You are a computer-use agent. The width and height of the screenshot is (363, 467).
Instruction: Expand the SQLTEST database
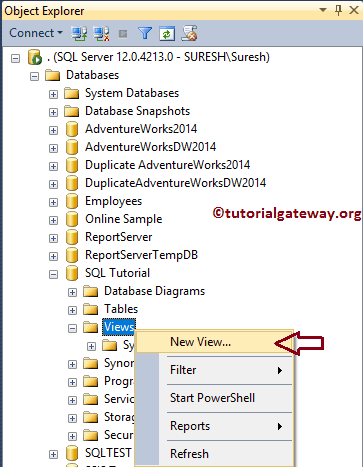(x=53, y=455)
